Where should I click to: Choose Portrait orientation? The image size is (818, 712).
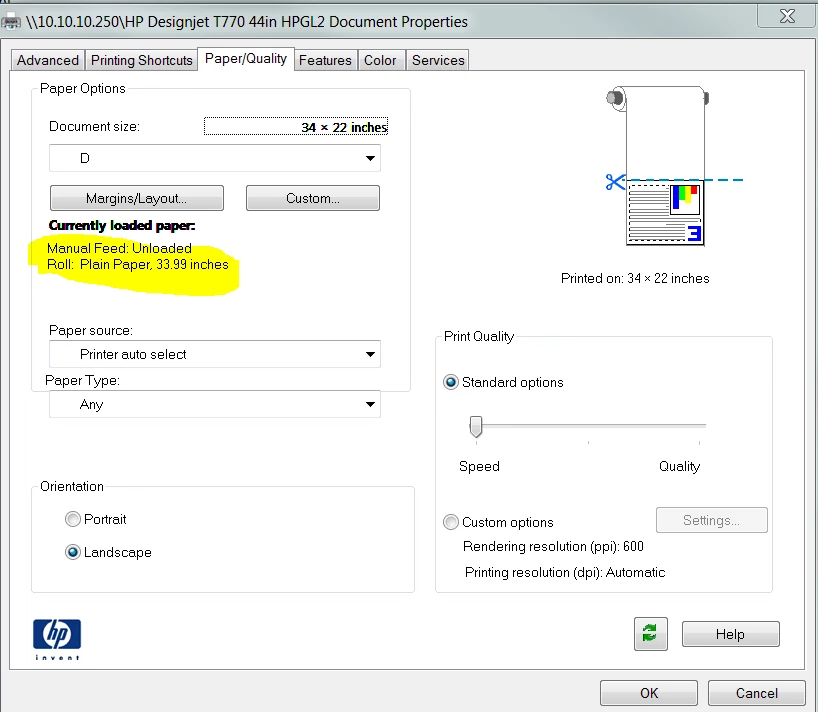click(73, 519)
